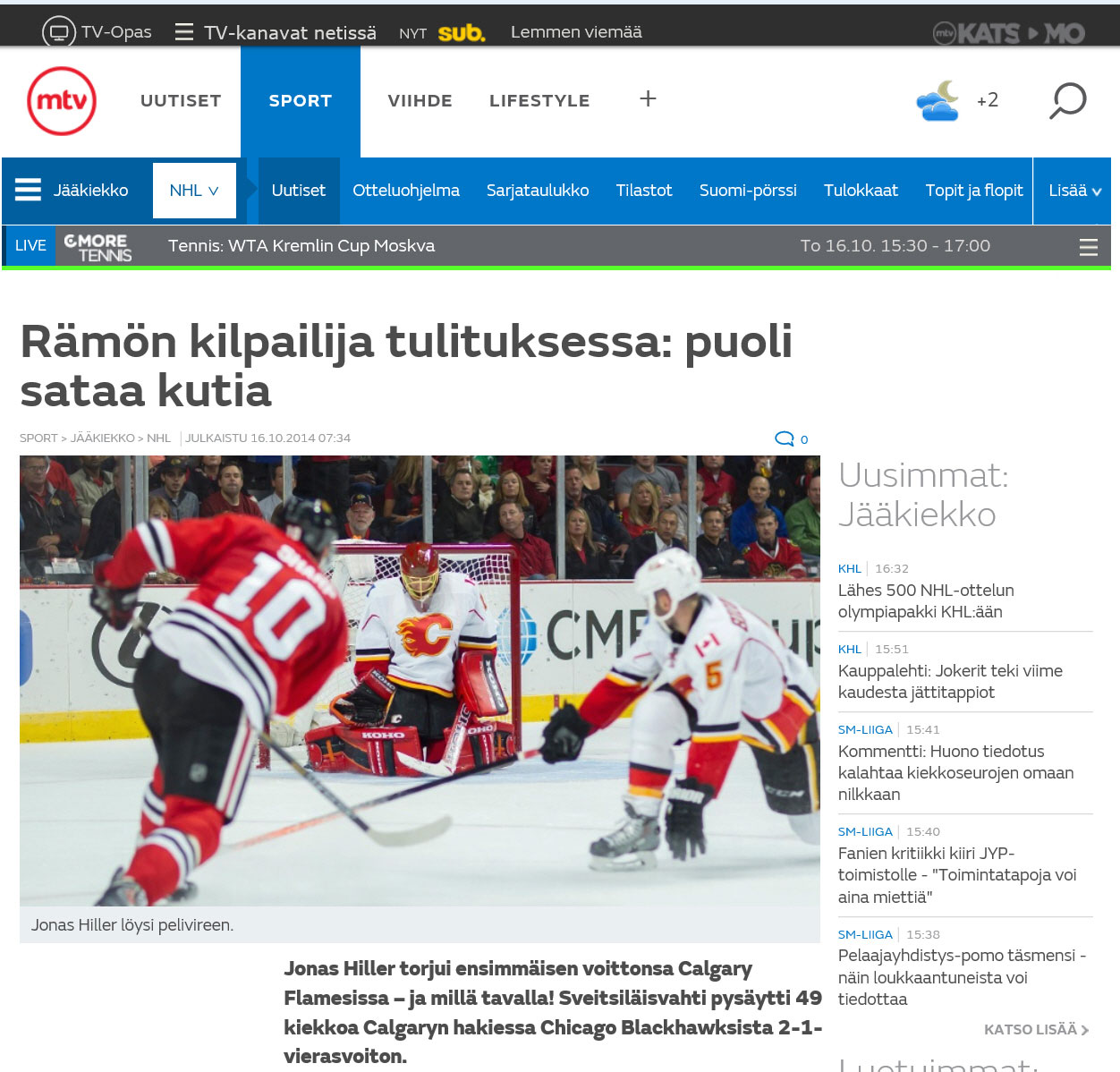Open the search magnifier icon
The width and height of the screenshot is (1120, 1072).
coord(1067,101)
